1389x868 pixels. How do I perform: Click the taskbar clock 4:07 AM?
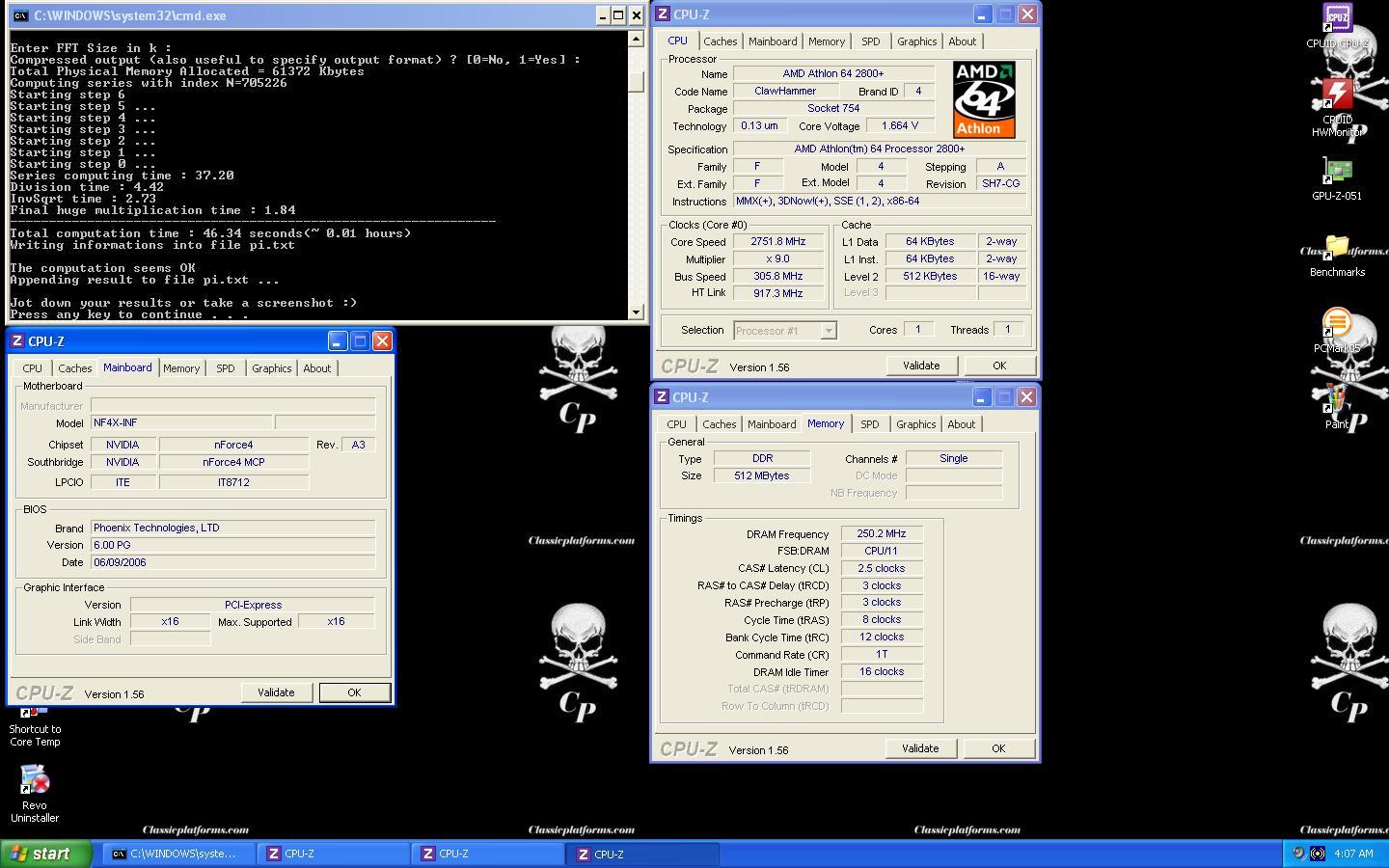pos(1353,854)
